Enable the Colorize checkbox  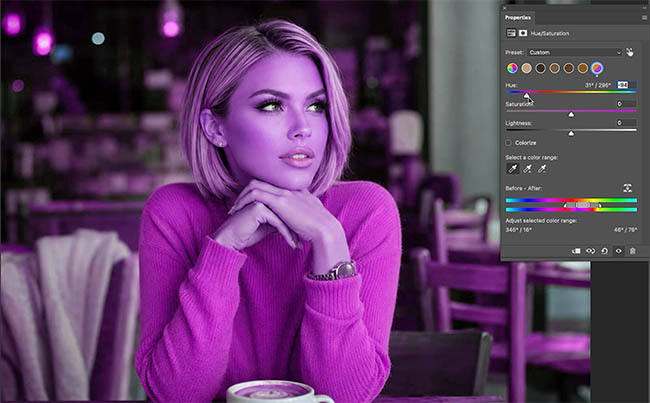pos(508,143)
